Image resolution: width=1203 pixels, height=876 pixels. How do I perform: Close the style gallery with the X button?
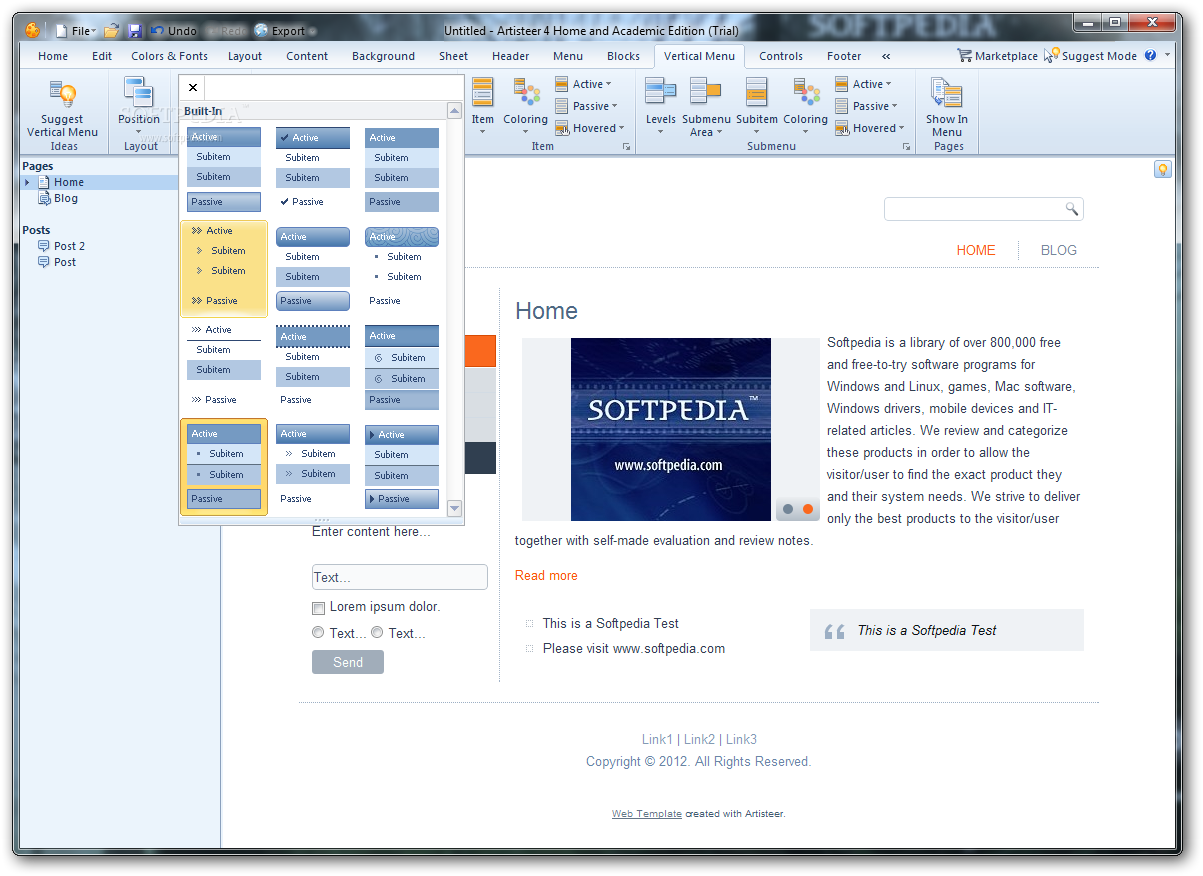click(193, 88)
